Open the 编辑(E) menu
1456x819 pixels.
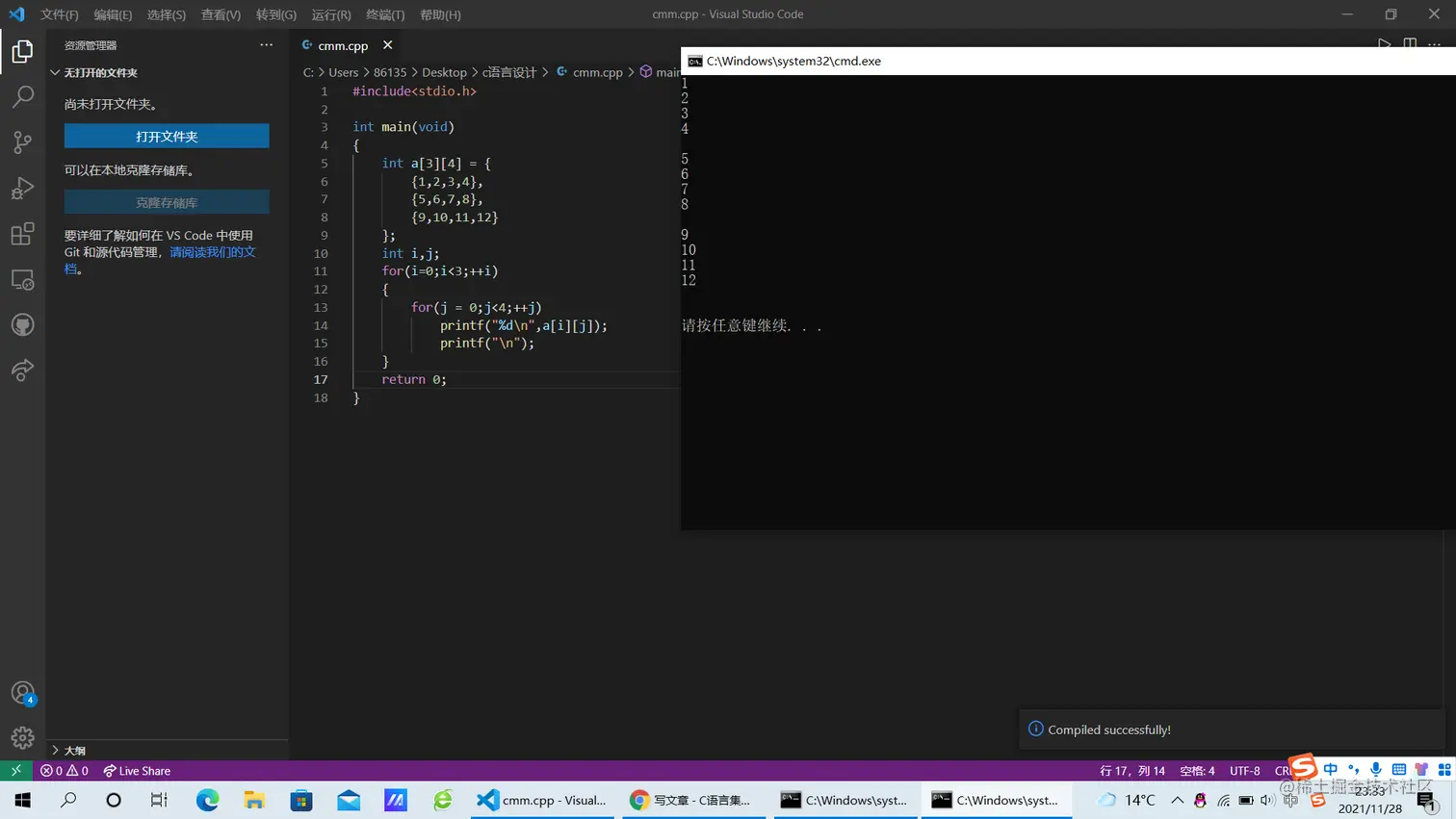[113, 14]
